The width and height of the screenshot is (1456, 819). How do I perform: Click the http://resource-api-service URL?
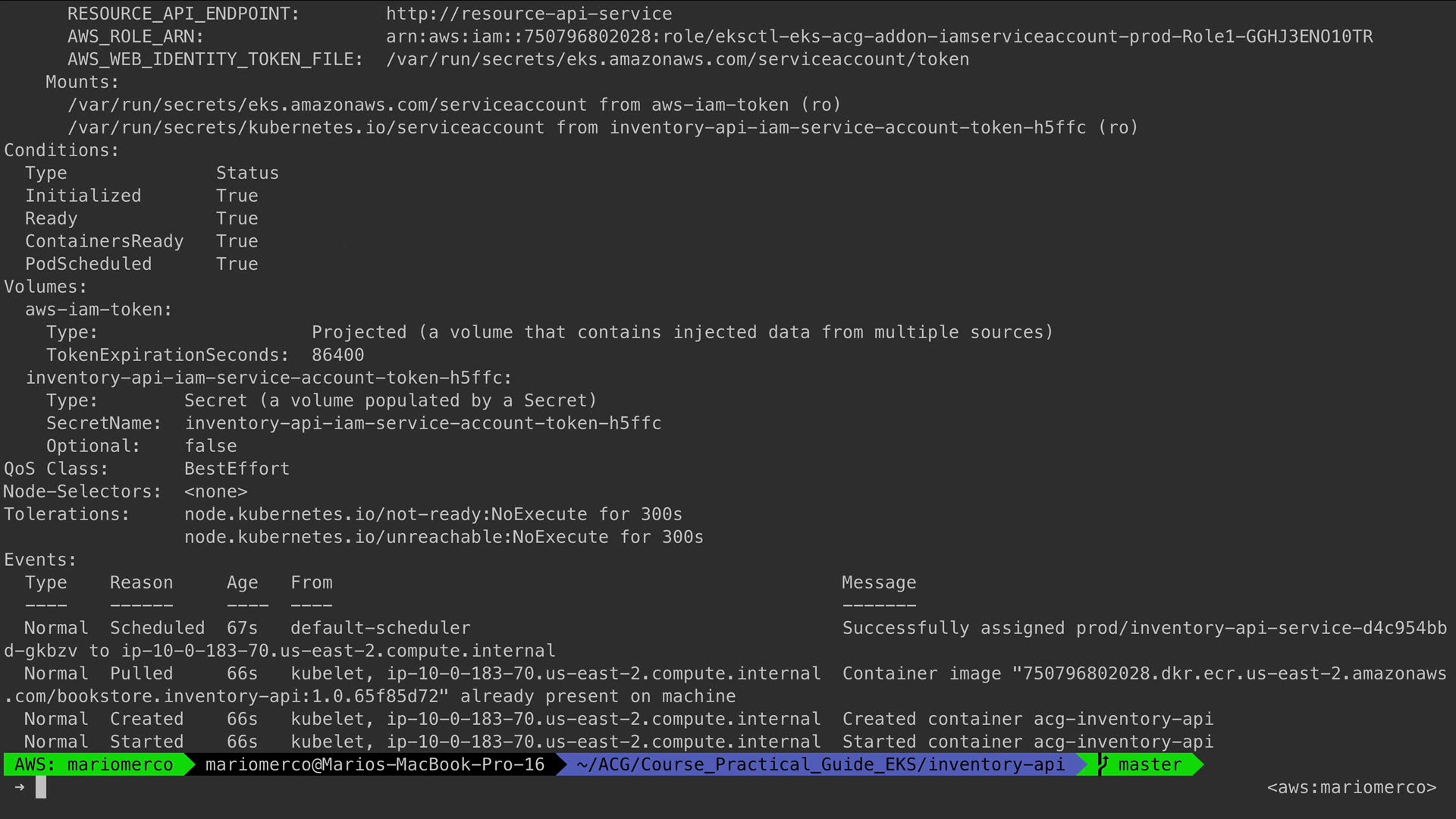pyautogui.click(x=529, y=14)
